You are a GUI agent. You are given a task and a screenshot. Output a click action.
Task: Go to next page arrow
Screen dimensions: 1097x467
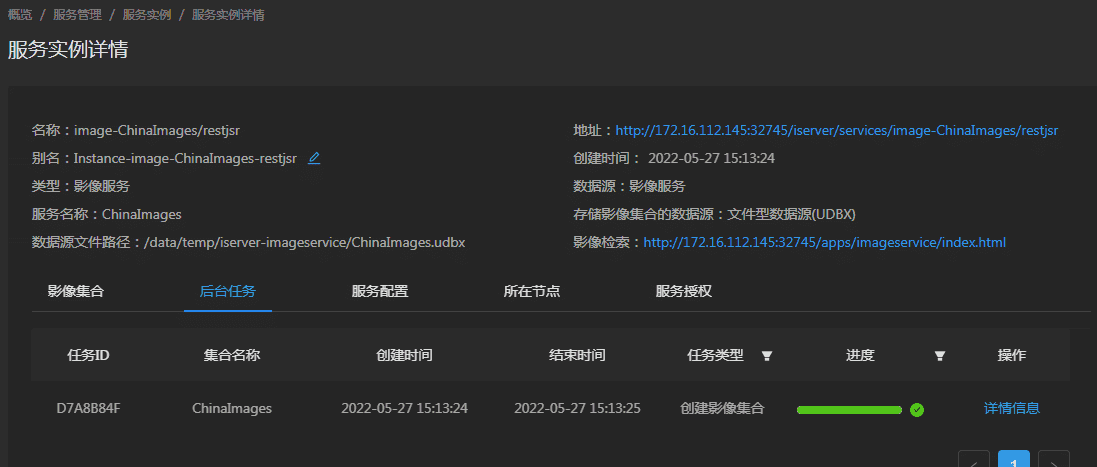click(1054, 459)
